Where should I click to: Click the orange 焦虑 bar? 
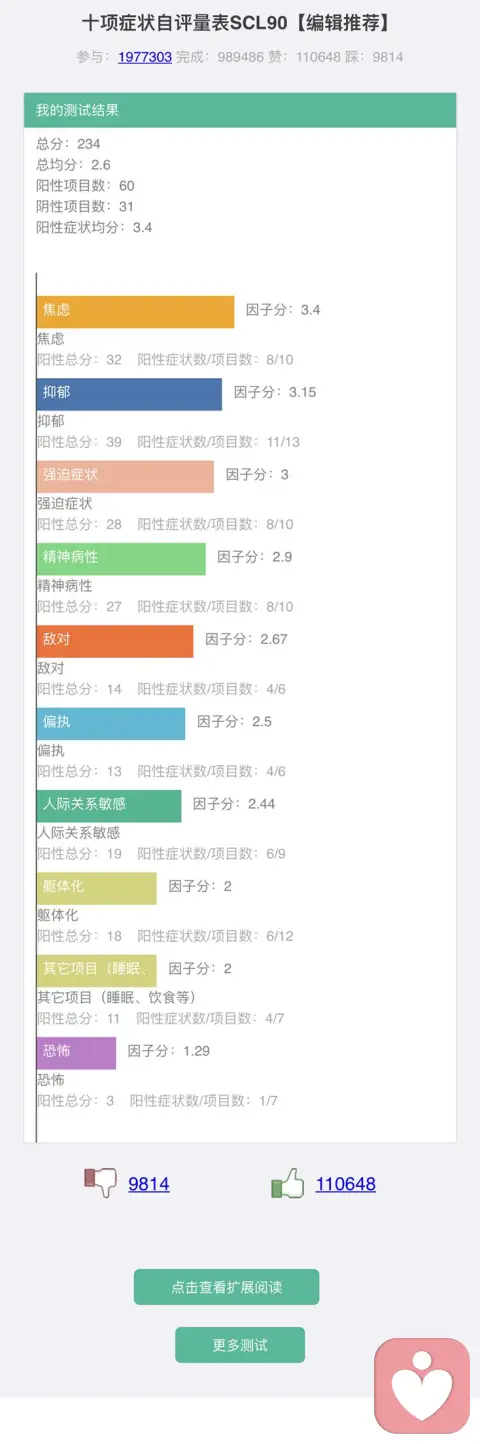pos(135,311)
